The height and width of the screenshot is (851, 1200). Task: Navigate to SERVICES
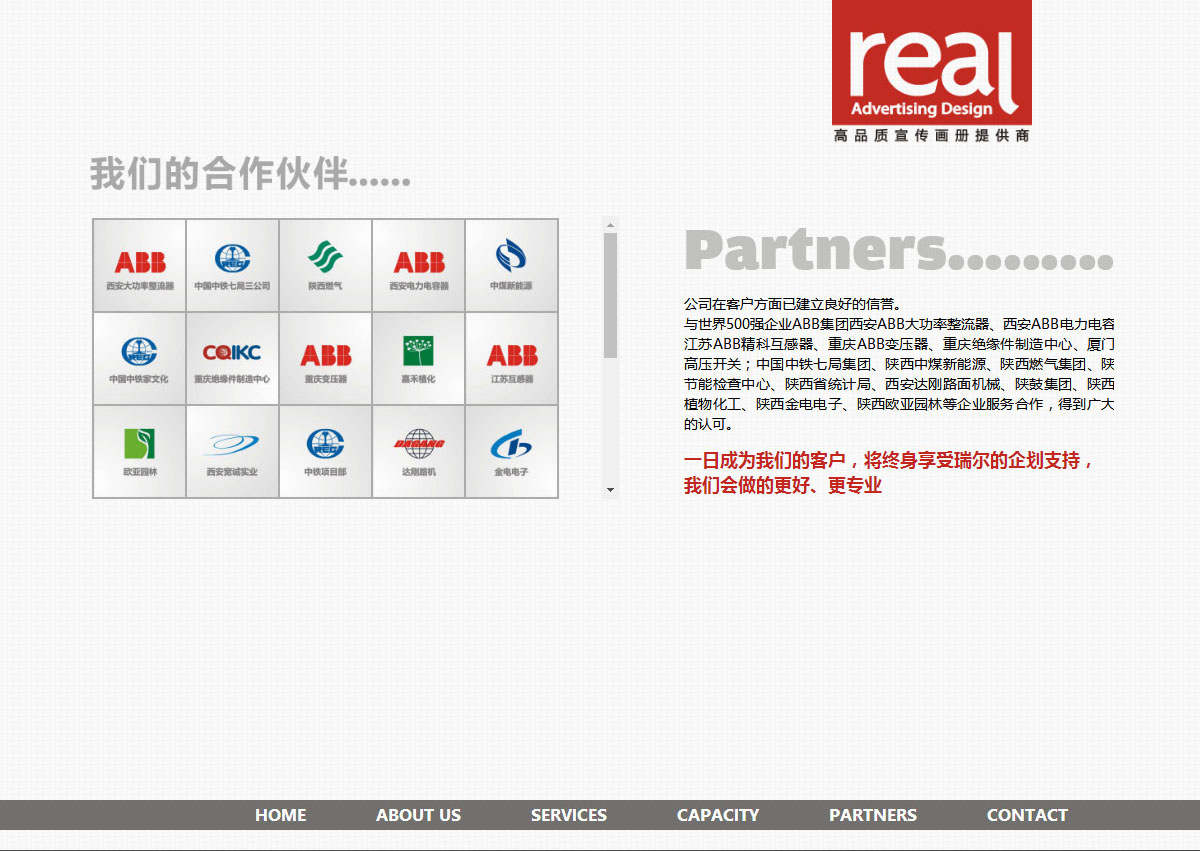[569, 815]
